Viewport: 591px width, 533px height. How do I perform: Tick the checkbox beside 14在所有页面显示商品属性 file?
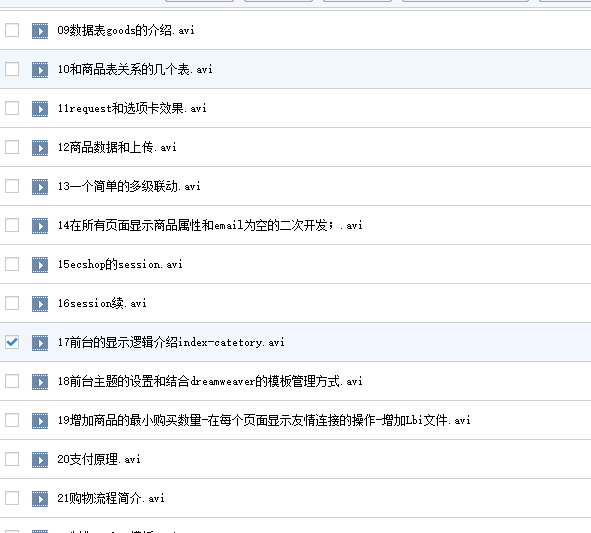(x=12, y=225)
